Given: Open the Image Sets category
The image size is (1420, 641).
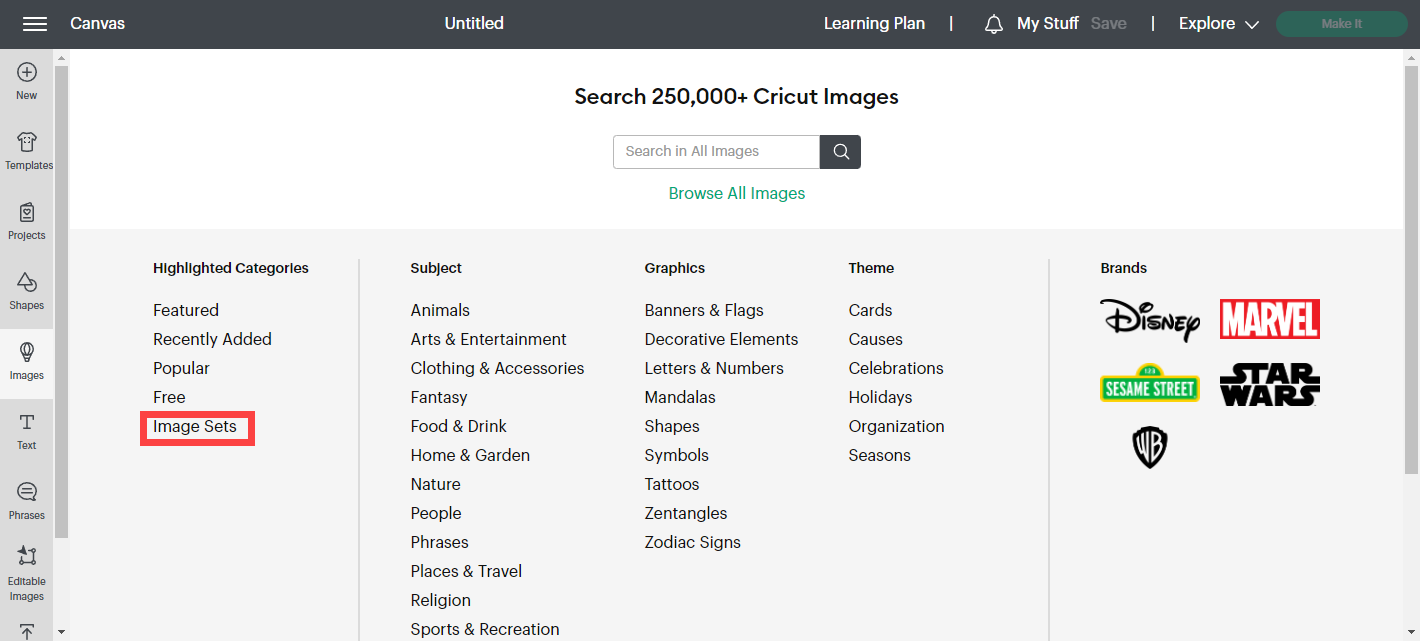Looking at the screenshot, I should (x=195, y=427).
